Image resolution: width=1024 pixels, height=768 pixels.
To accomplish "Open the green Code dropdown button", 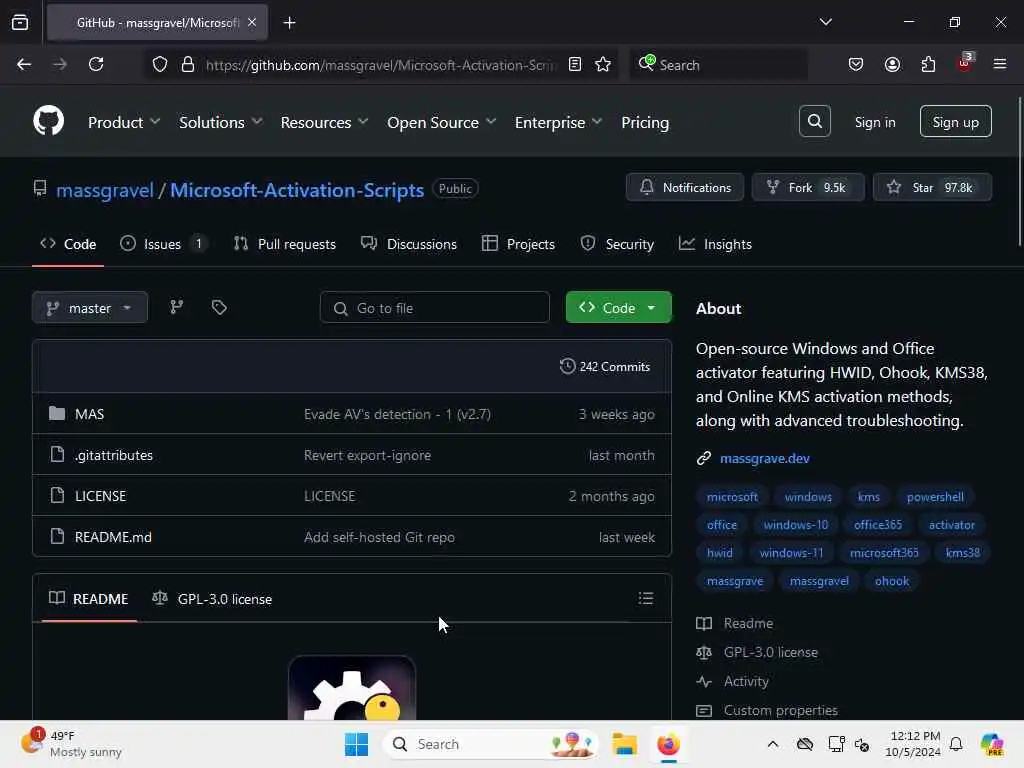I will coord(618,308).
